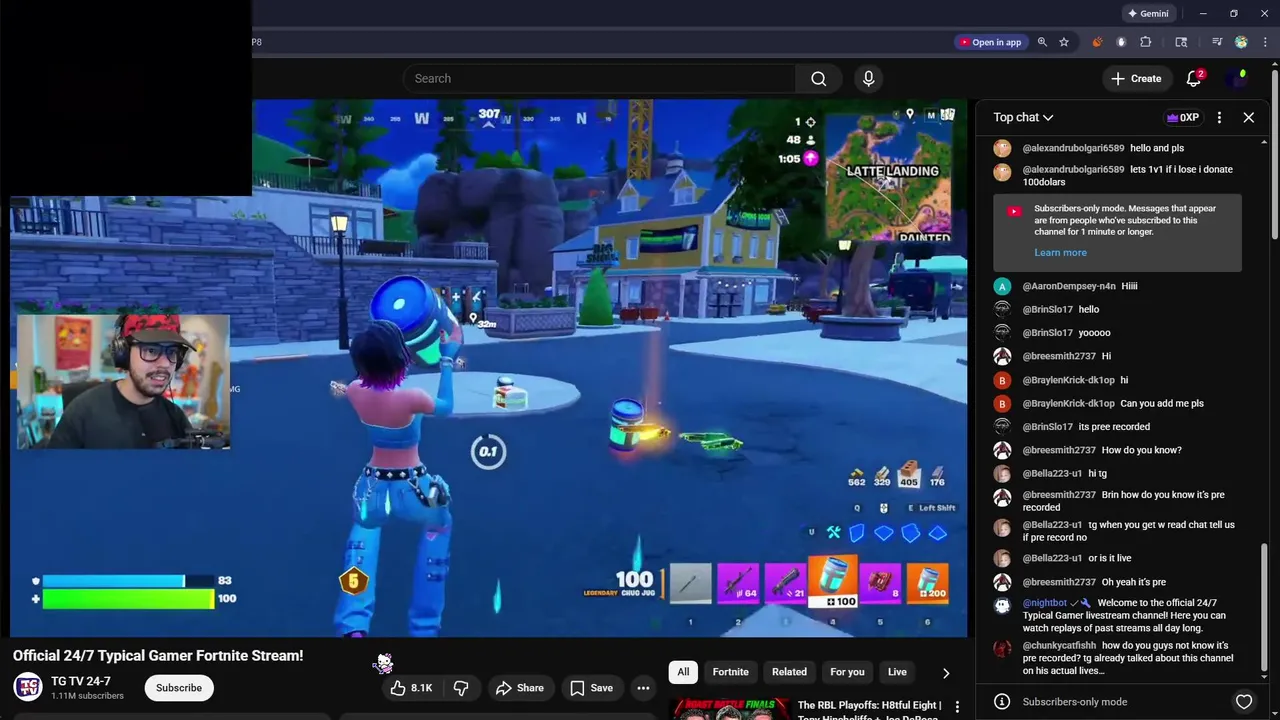The width and height of the screenshot is (1280, 720).
Task: Click username @AaronDempsey-n4n in chat
Action: (1069, 286)
